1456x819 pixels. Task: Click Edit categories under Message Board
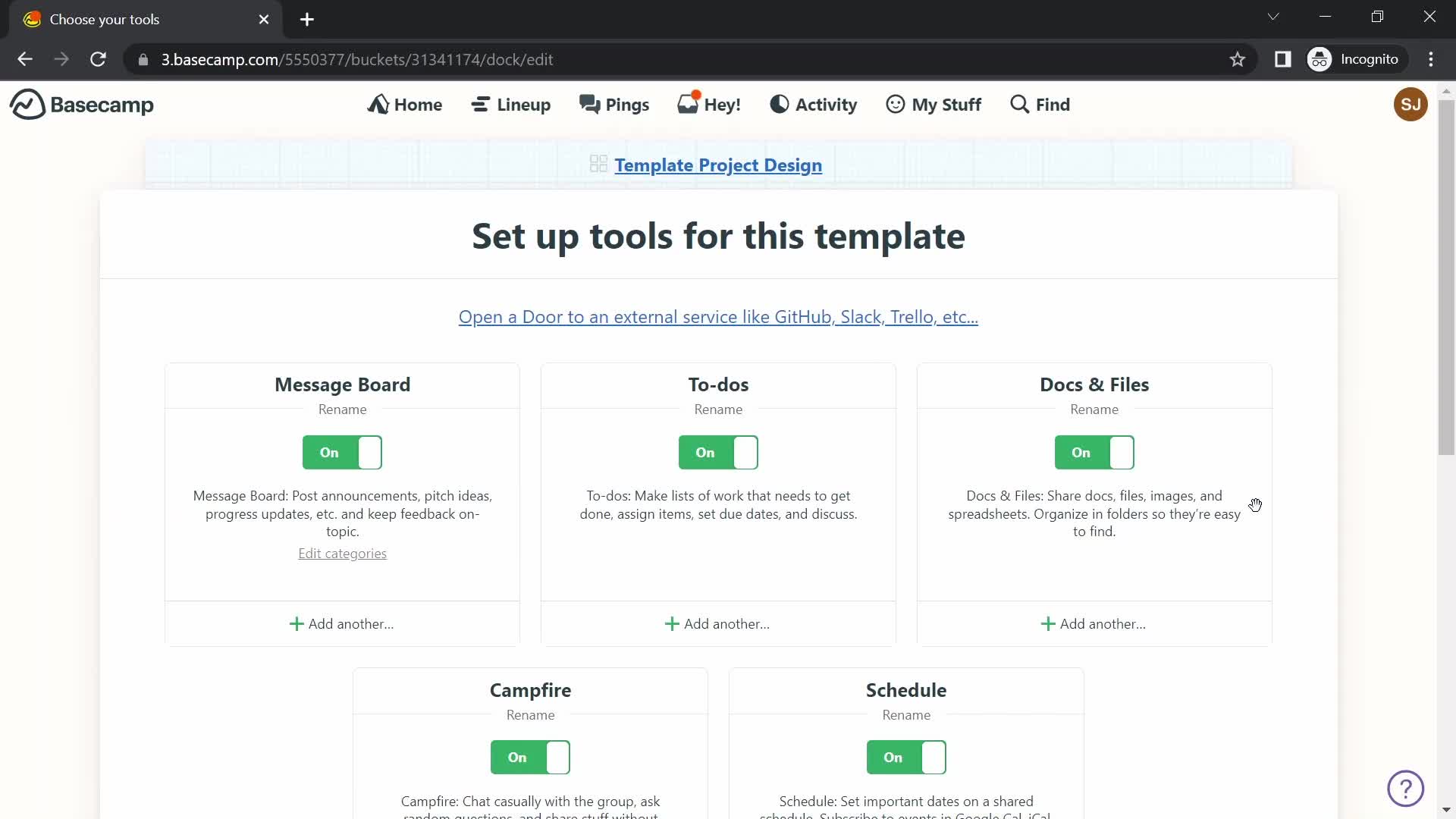[343, 554]
